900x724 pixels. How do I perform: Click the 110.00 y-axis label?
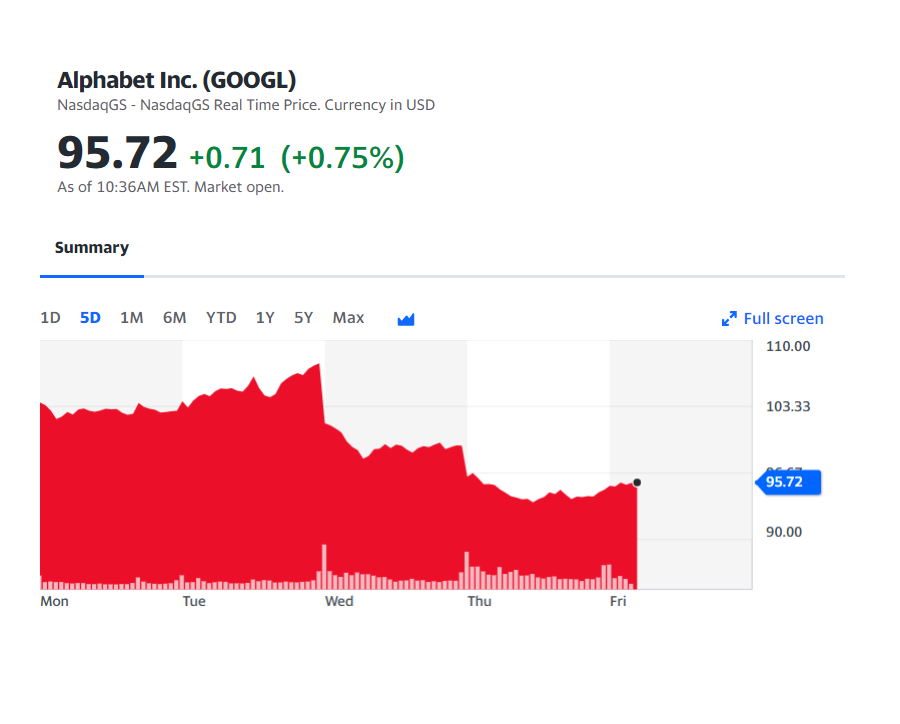[788, 346]
